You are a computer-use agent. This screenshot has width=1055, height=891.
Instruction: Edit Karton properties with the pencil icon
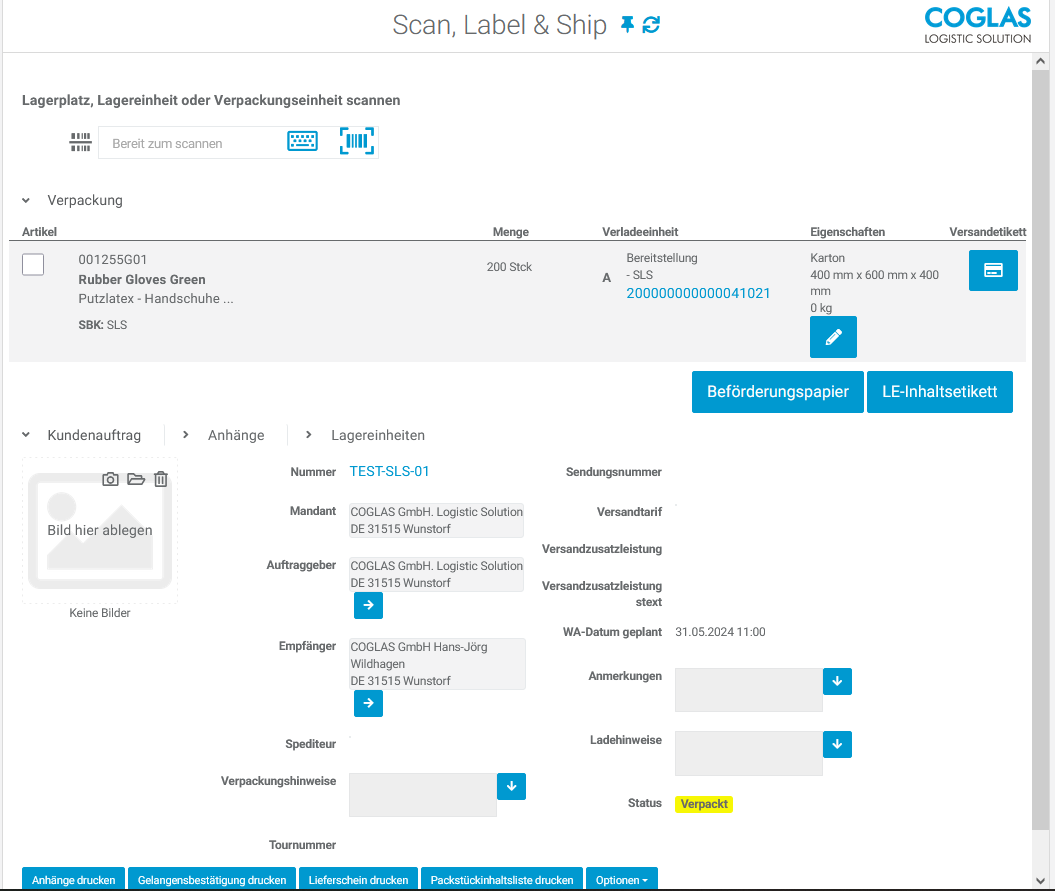click(x=833, y=337)
